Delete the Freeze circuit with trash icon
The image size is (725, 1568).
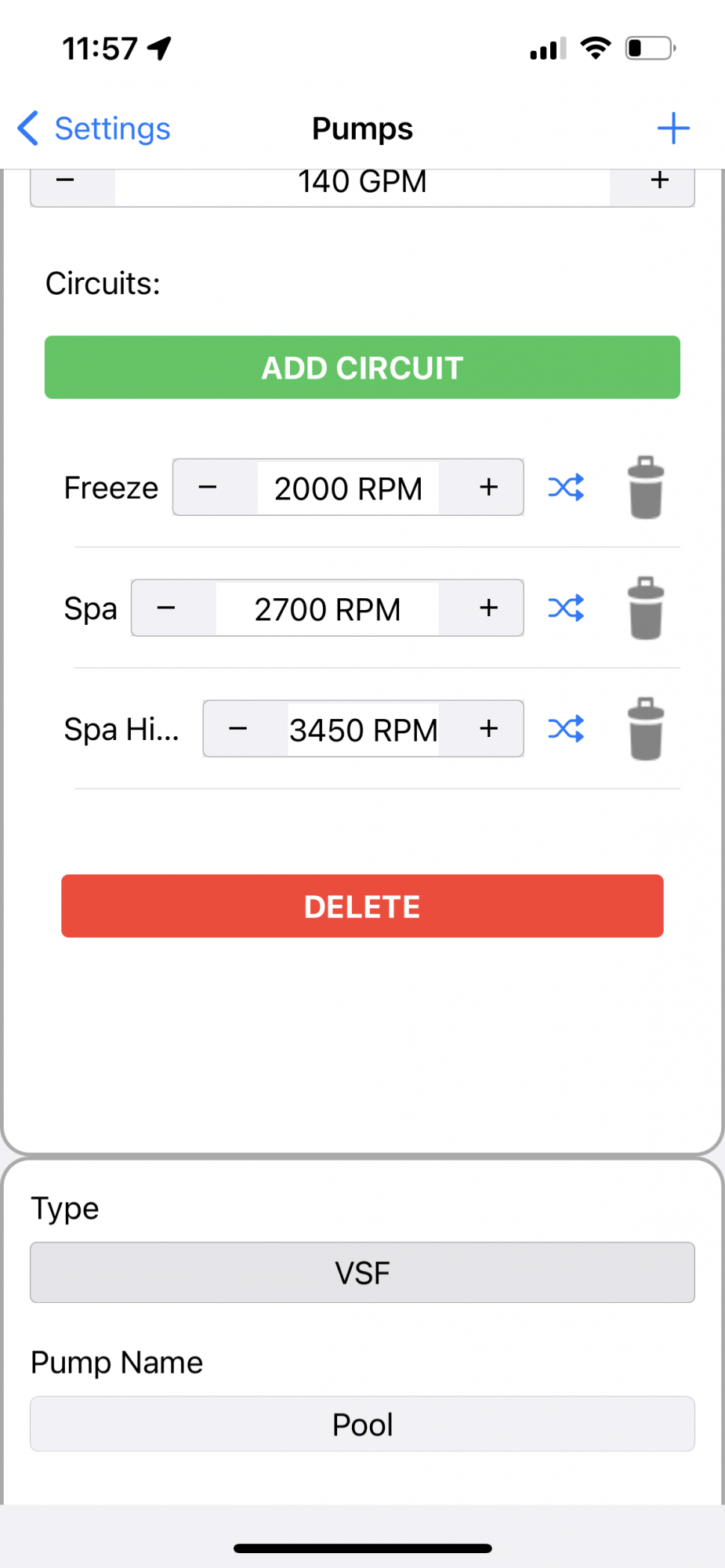(x=646, y=488)
